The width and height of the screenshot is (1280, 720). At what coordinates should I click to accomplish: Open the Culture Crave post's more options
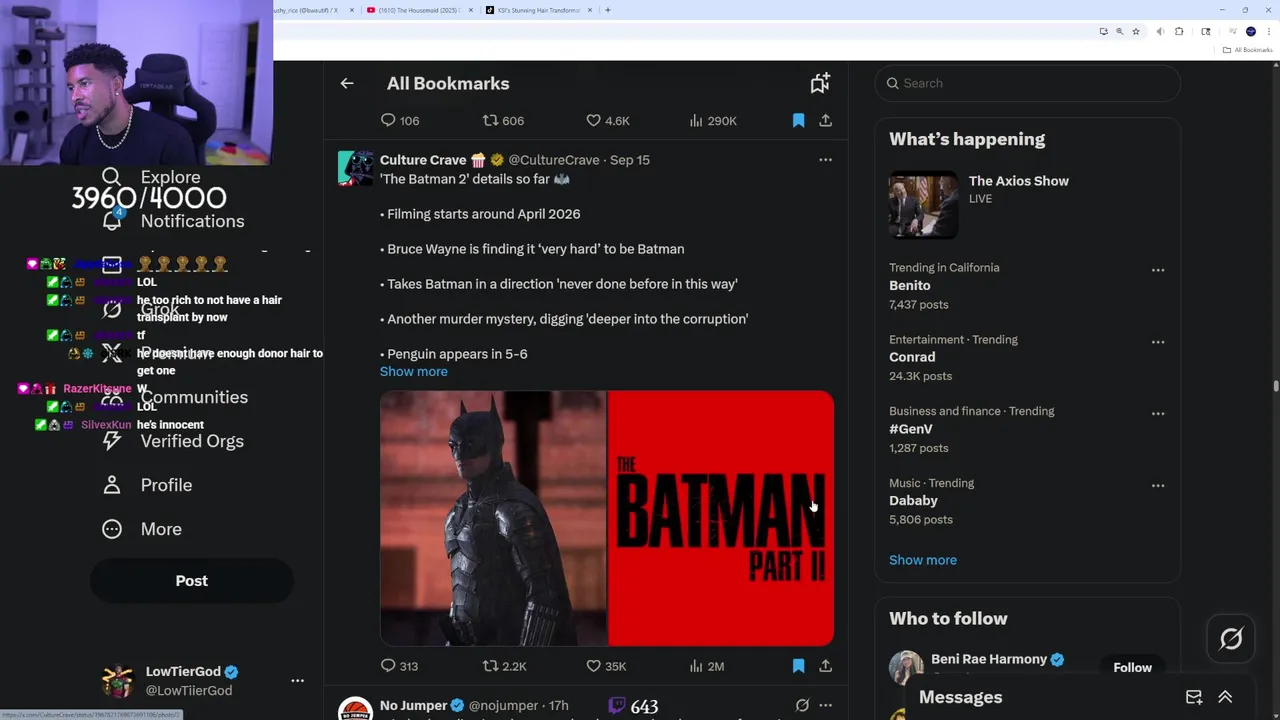tap(825, 160)
